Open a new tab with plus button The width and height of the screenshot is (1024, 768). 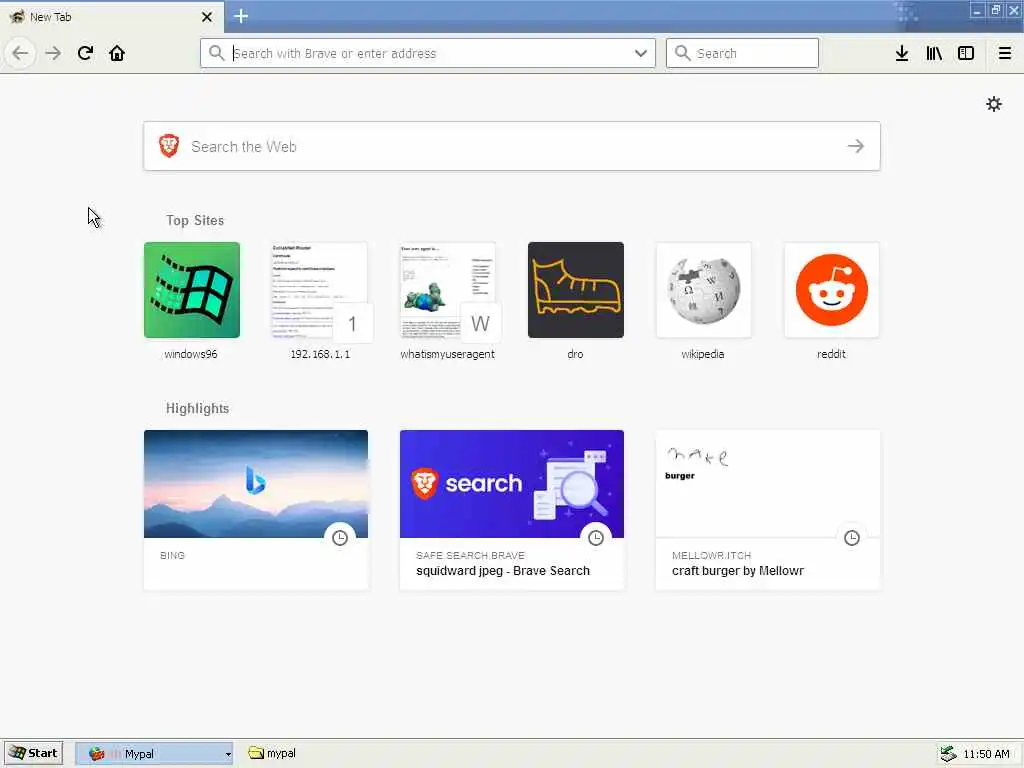coord(241,16)
